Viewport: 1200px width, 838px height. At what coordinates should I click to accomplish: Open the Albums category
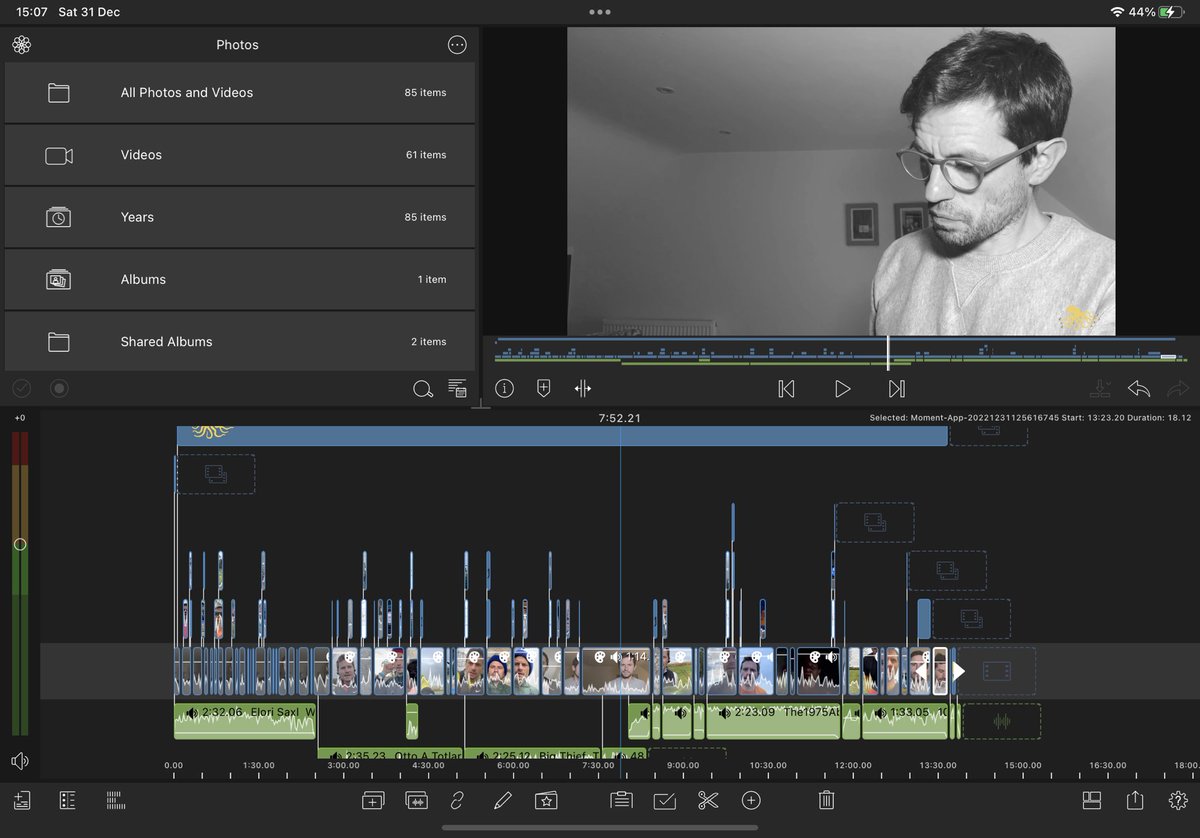[x=240, y=280]
